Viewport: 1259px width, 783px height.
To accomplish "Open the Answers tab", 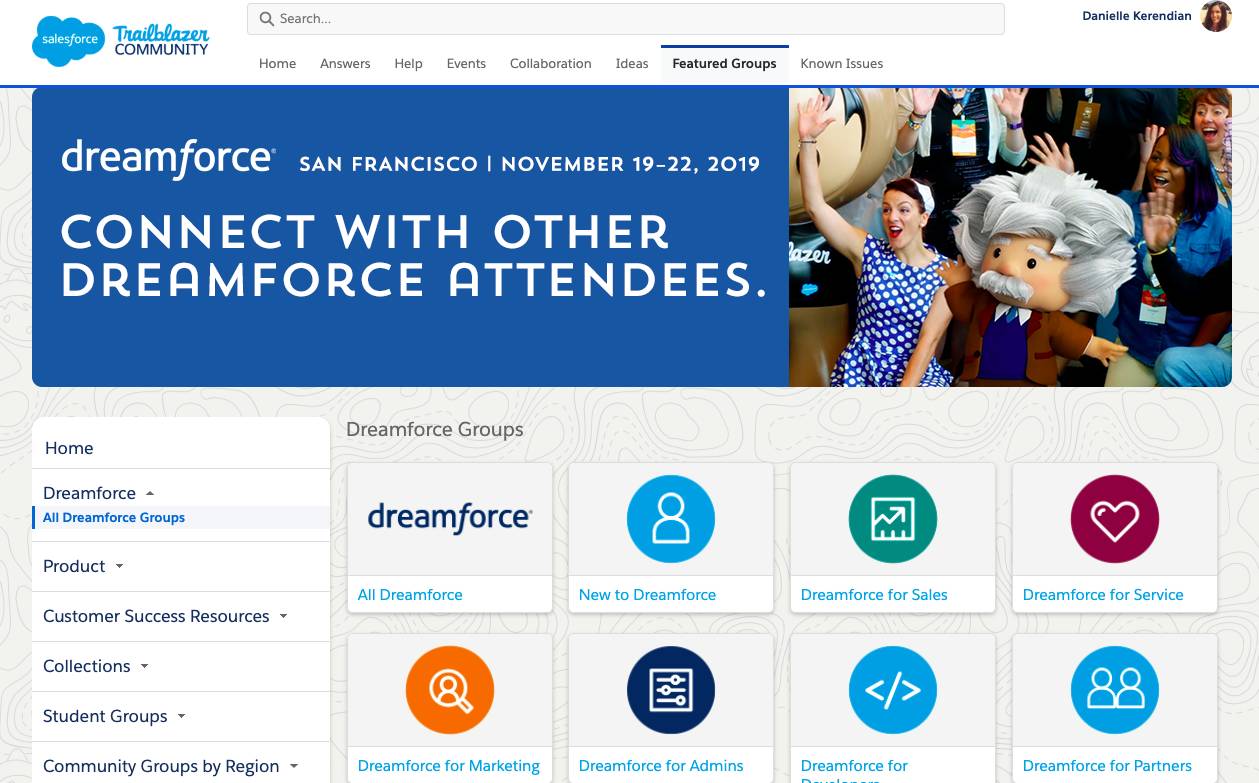I will 345,63.
